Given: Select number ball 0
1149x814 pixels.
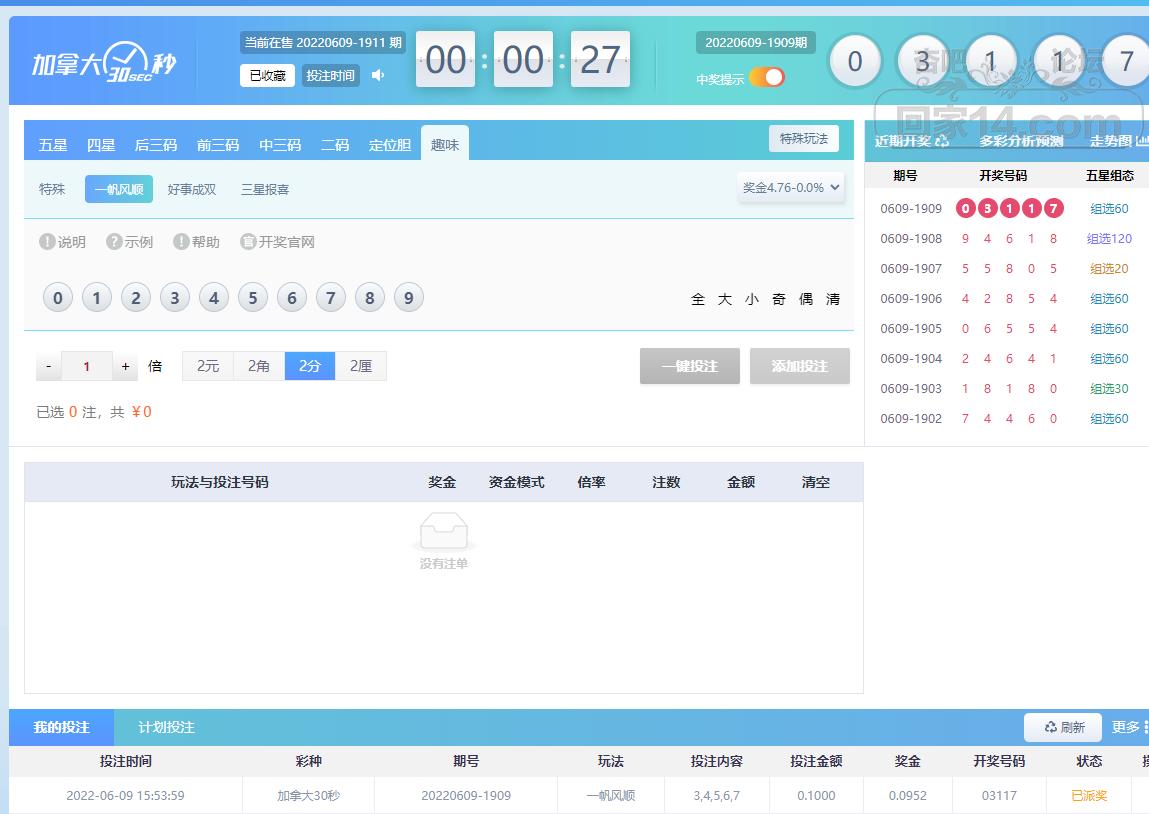Looking at the screenshot, I should click(x=58, y=298).
